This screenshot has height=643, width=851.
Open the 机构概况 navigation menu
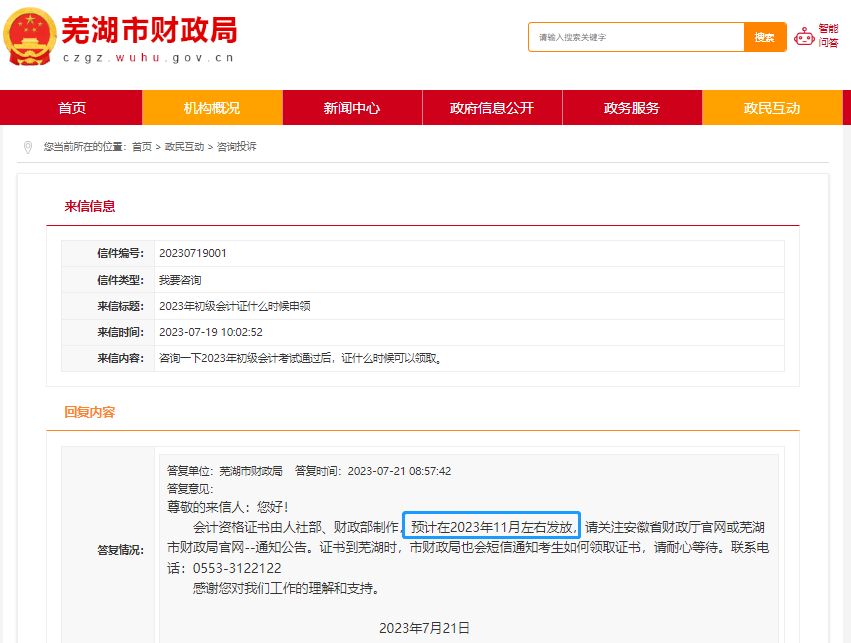211,107
